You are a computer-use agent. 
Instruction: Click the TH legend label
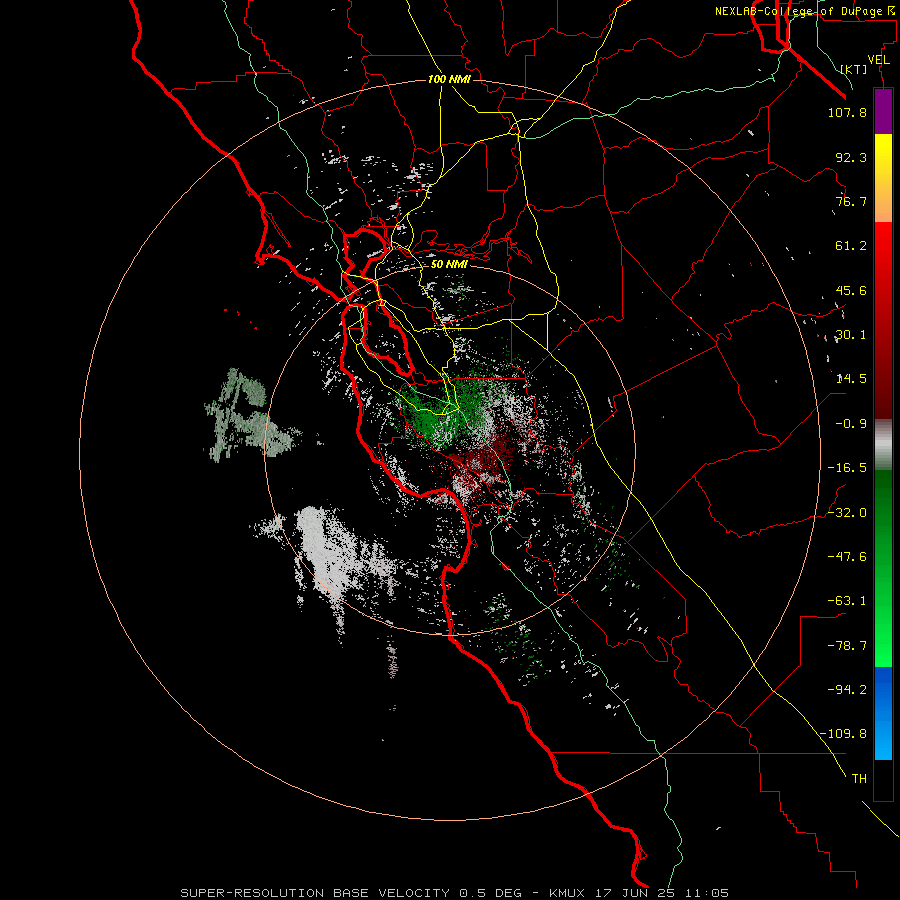click(x=859, y=779)
